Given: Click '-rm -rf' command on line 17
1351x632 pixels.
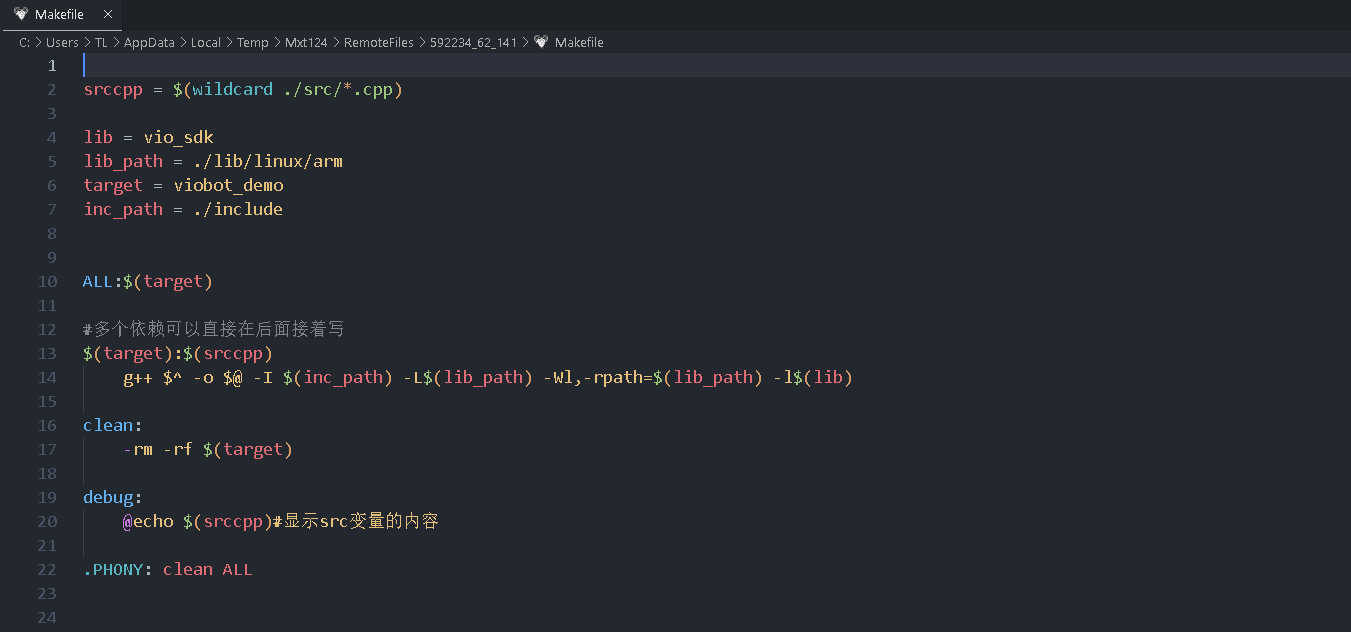Looking at the screenshot, I should point(158,449).
